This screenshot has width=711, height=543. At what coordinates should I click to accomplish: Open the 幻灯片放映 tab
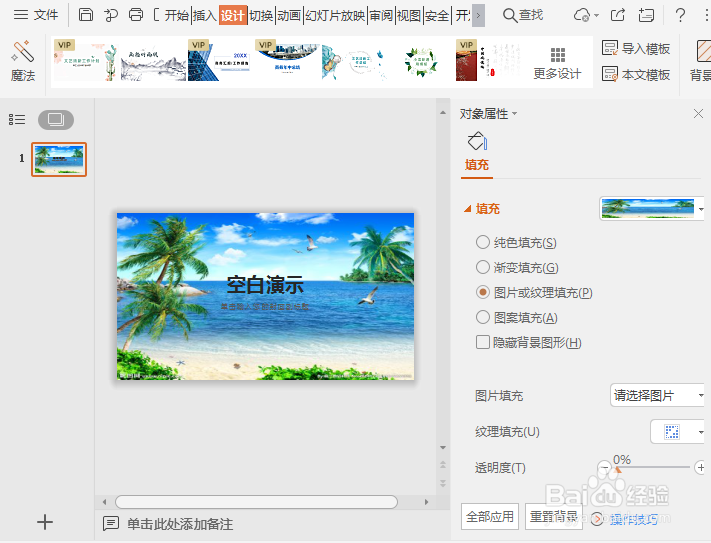[335, 15]
